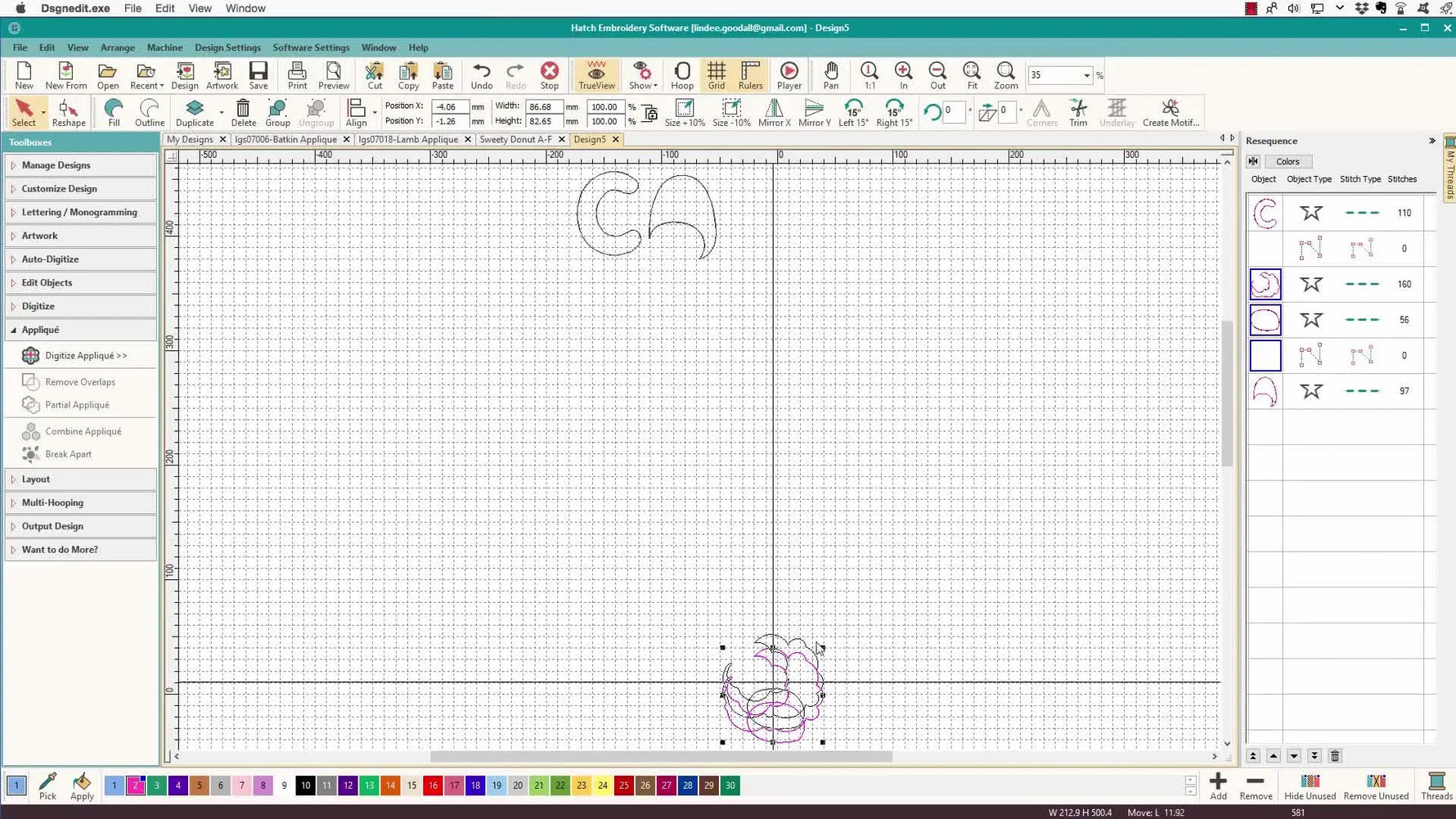The width and height of the screenshot is (1456, 819).
Task: Toggle the Grid display off
Action: (x=717, y=75)
